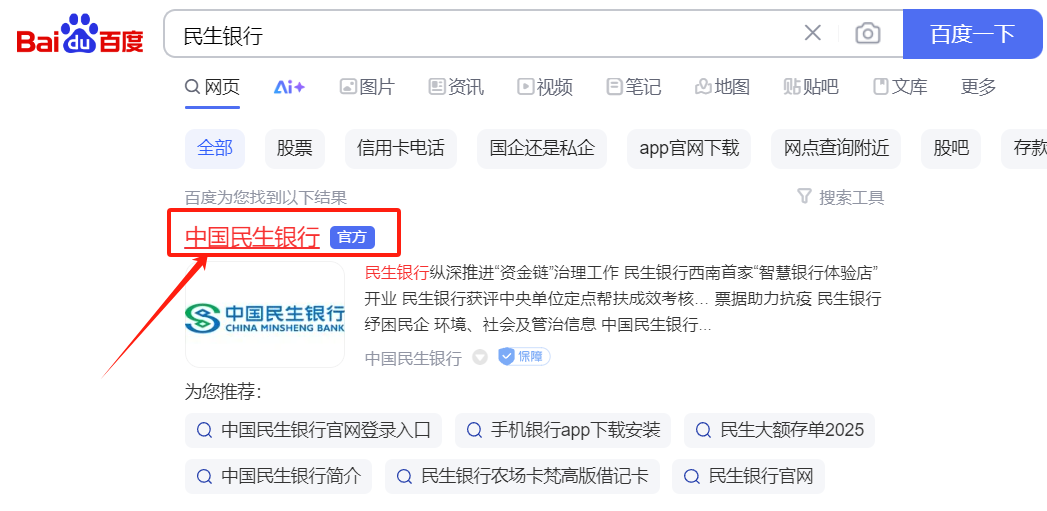This screenshot has width=1047, height=511.
Task: Open the 中国民生银行 result title link
Action: click(x=252, y=237)
